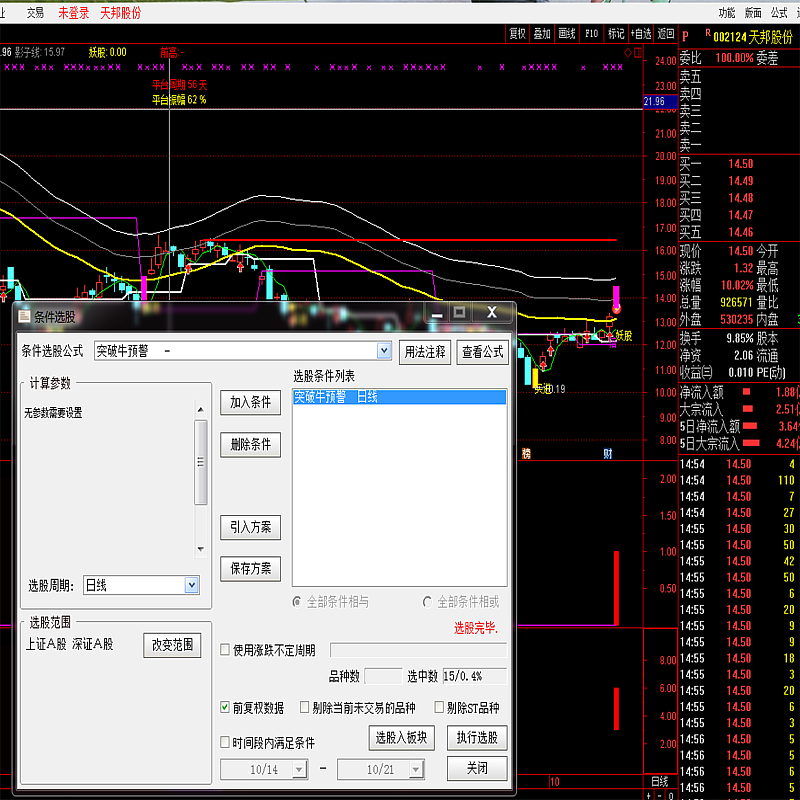The width and height of the screenshot is (800, 800).
Task: Open the 叠加 overlay tool
Action: click(x=542, y=33)
